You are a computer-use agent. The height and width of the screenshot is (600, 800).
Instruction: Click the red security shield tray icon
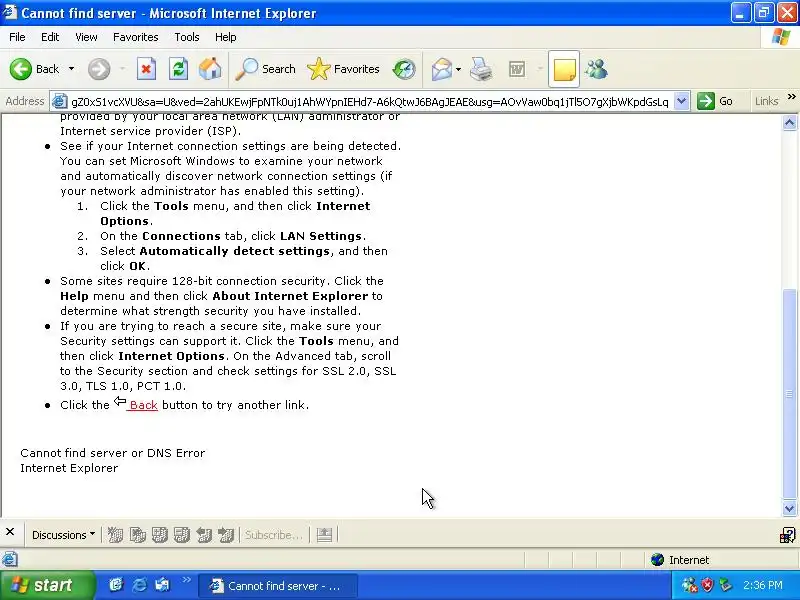pyautogui.click(x=707, y=585)
